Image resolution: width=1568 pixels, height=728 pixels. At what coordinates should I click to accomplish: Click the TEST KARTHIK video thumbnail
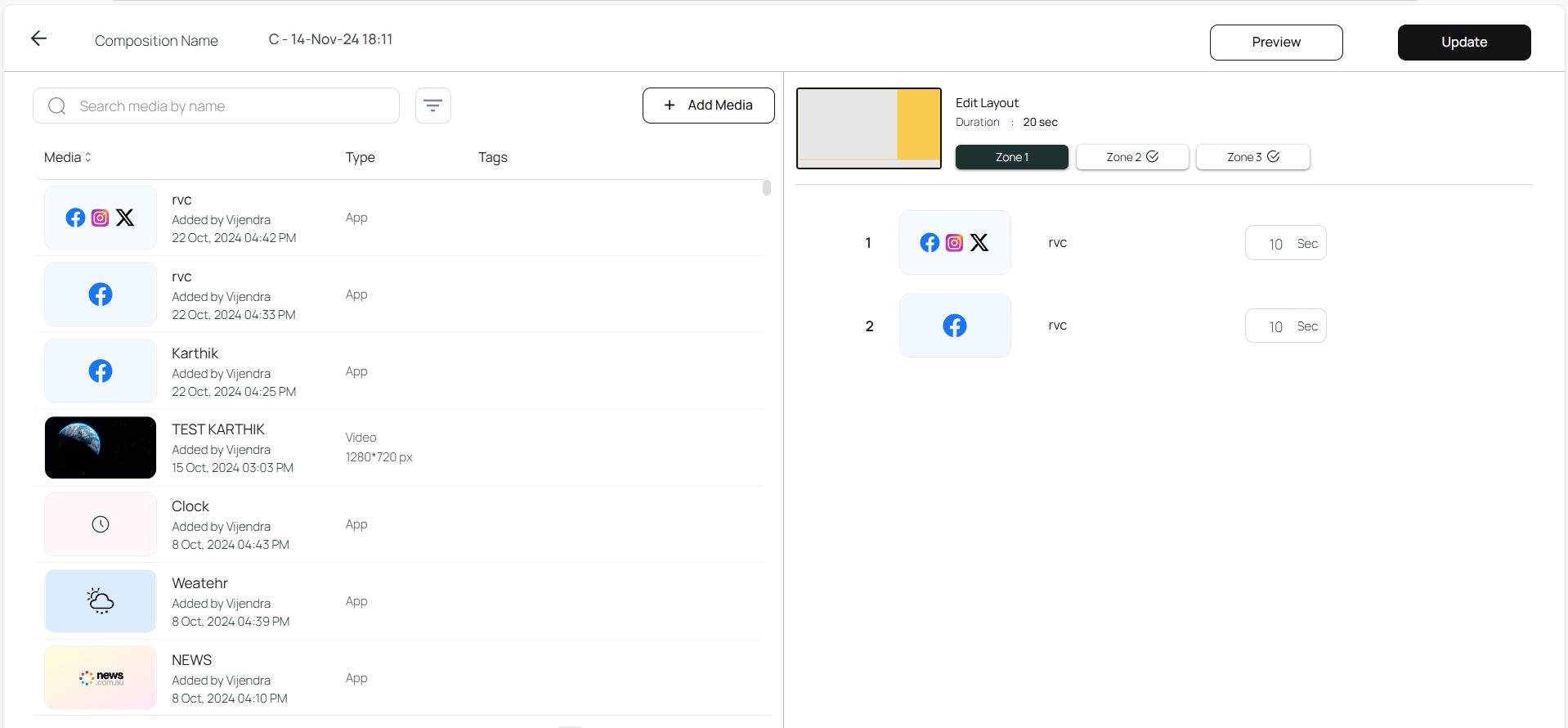(101, 447)
